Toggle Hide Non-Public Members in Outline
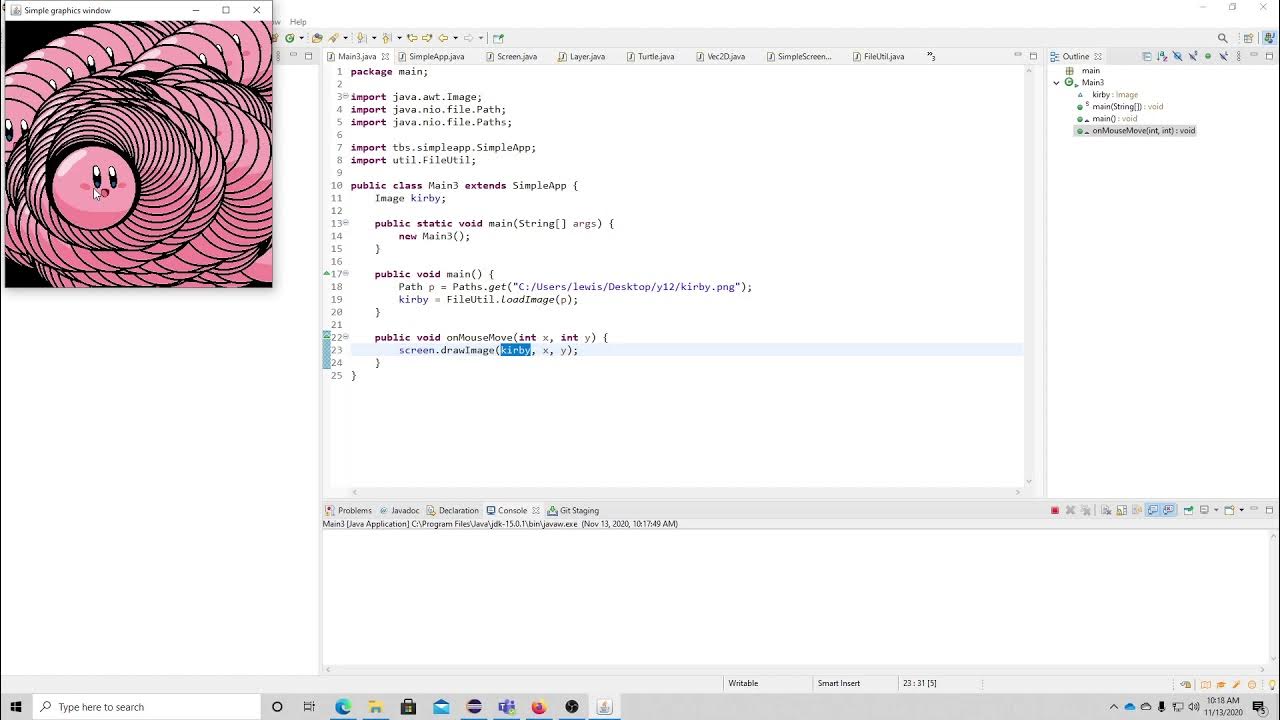 1208,56
